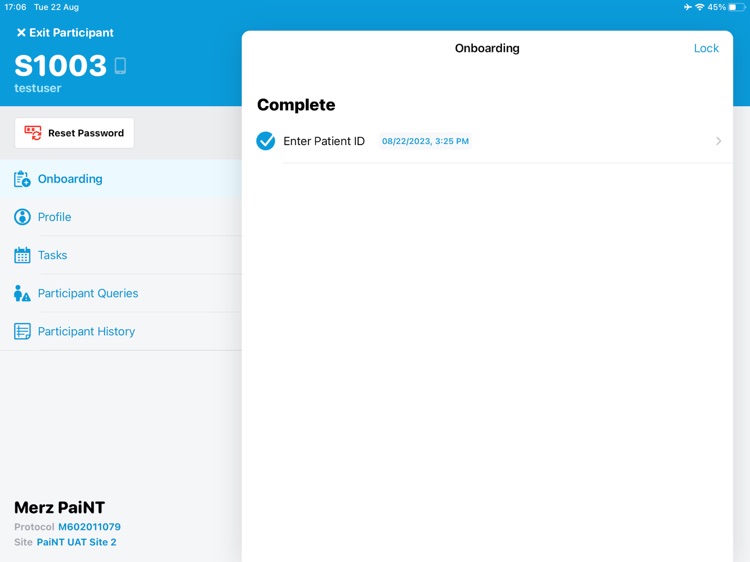750x562 pixels.
Task: Open the Profile section
Action: [121, 217]
